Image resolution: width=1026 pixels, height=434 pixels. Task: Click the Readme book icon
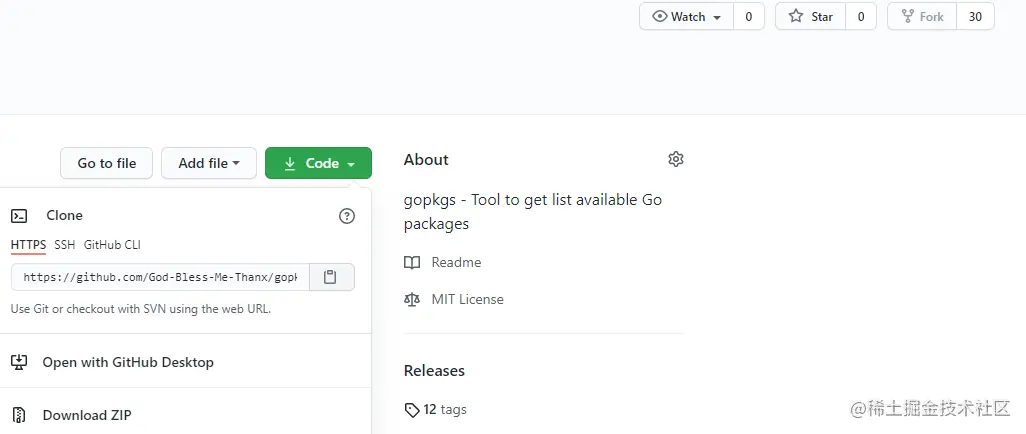click(x=412, y=262)
